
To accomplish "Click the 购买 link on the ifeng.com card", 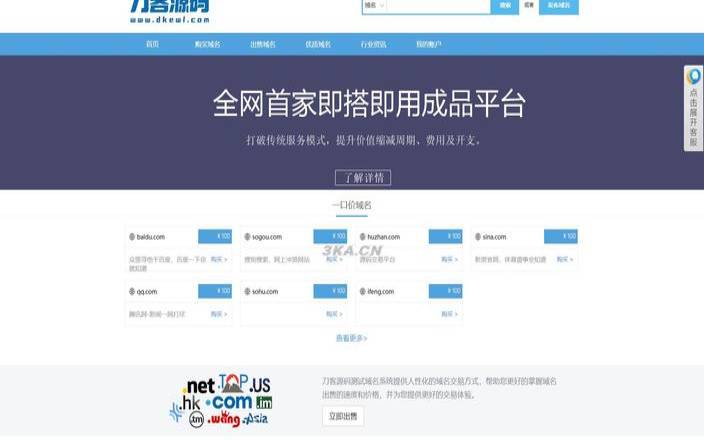I will point(449,314).
